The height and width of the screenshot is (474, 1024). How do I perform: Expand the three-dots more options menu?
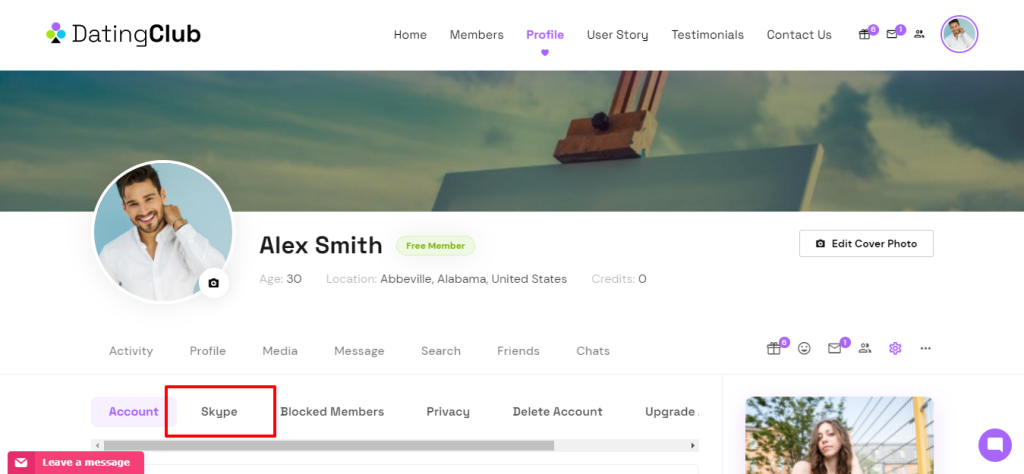[926, 349]
